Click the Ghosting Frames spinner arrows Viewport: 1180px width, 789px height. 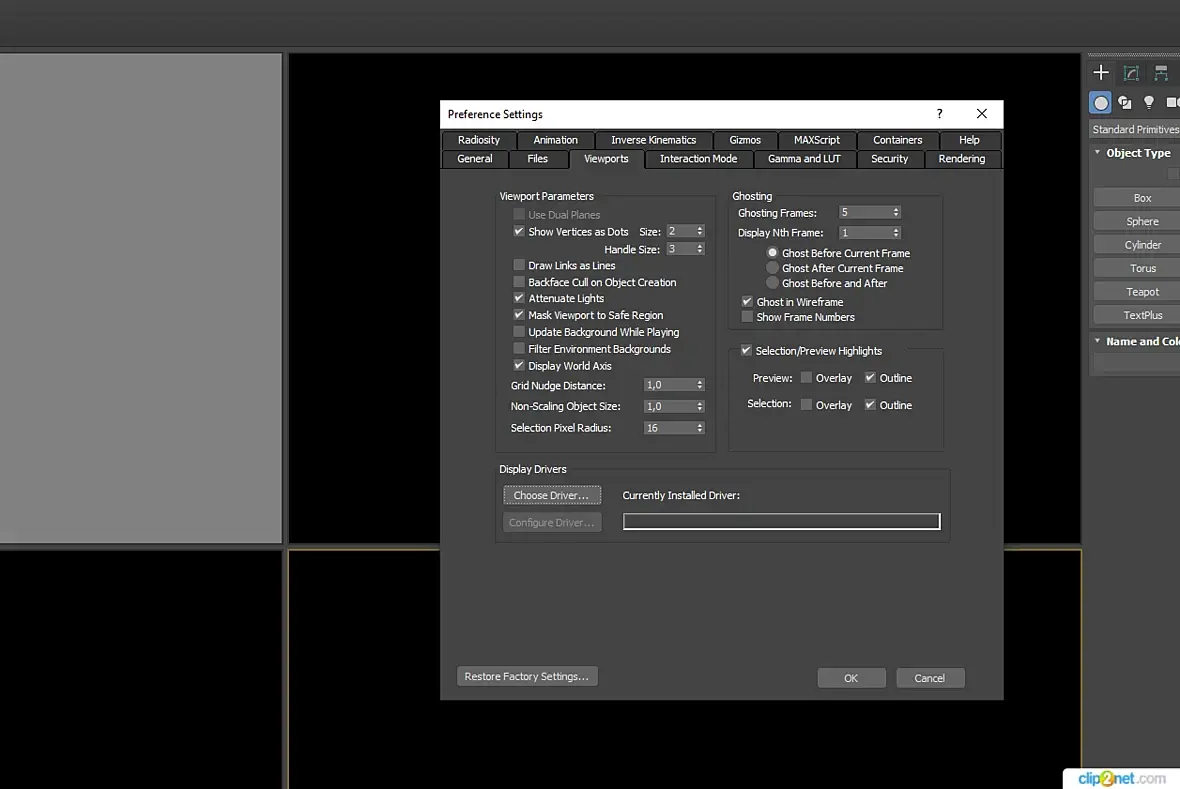point(896,212)
